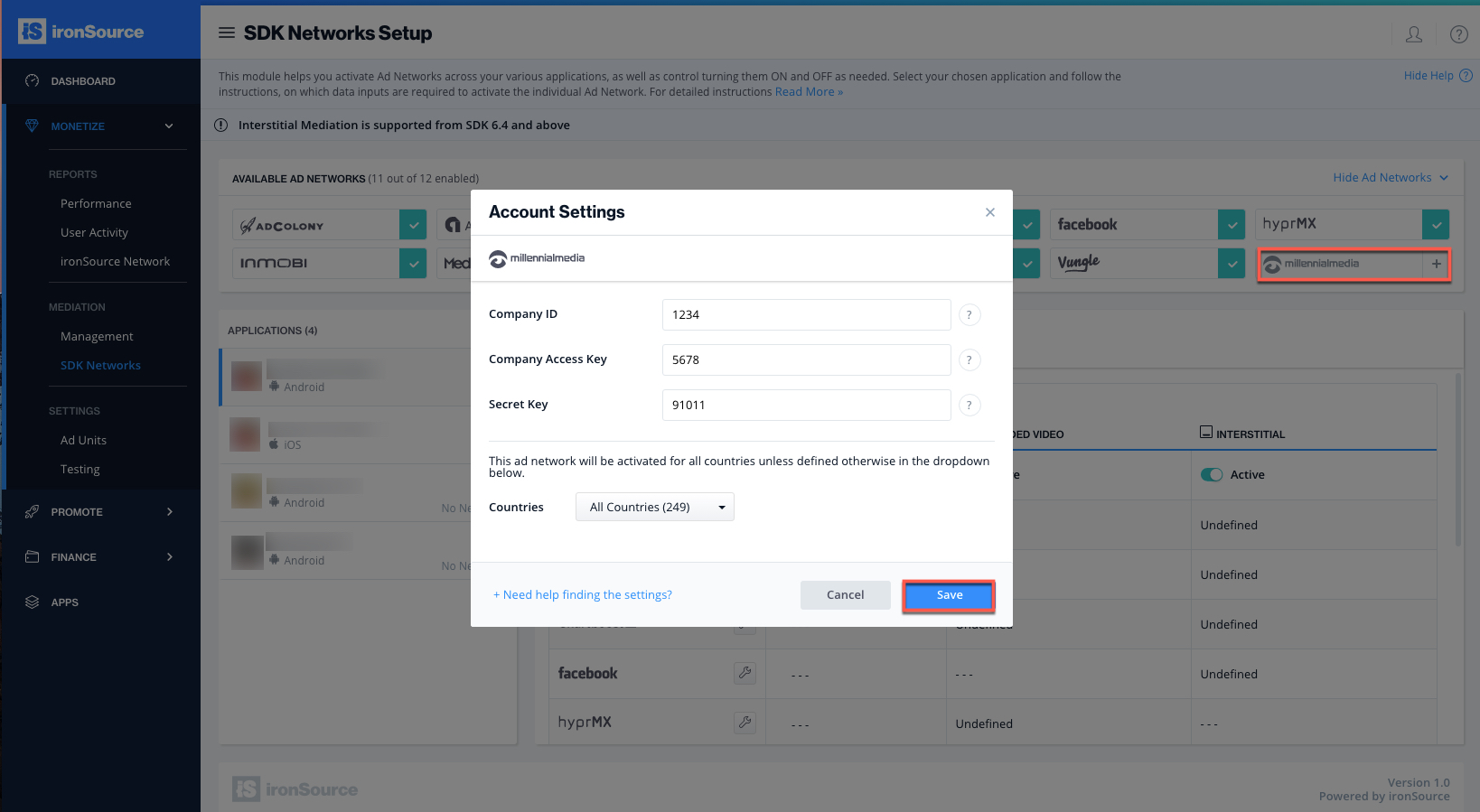
Task: Click the Finance folder icon
Action: coord(33,557)
